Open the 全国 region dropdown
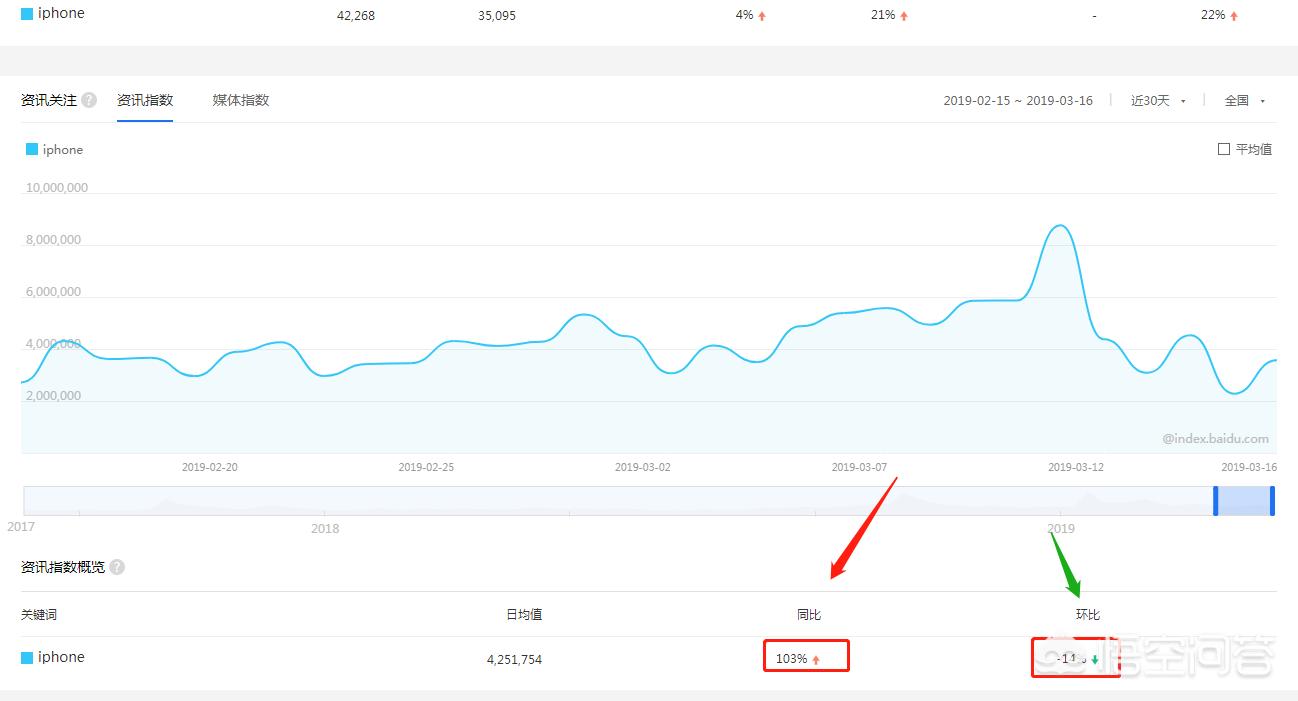Screen dimensions: 1298x701 (x=1245, y=101)
